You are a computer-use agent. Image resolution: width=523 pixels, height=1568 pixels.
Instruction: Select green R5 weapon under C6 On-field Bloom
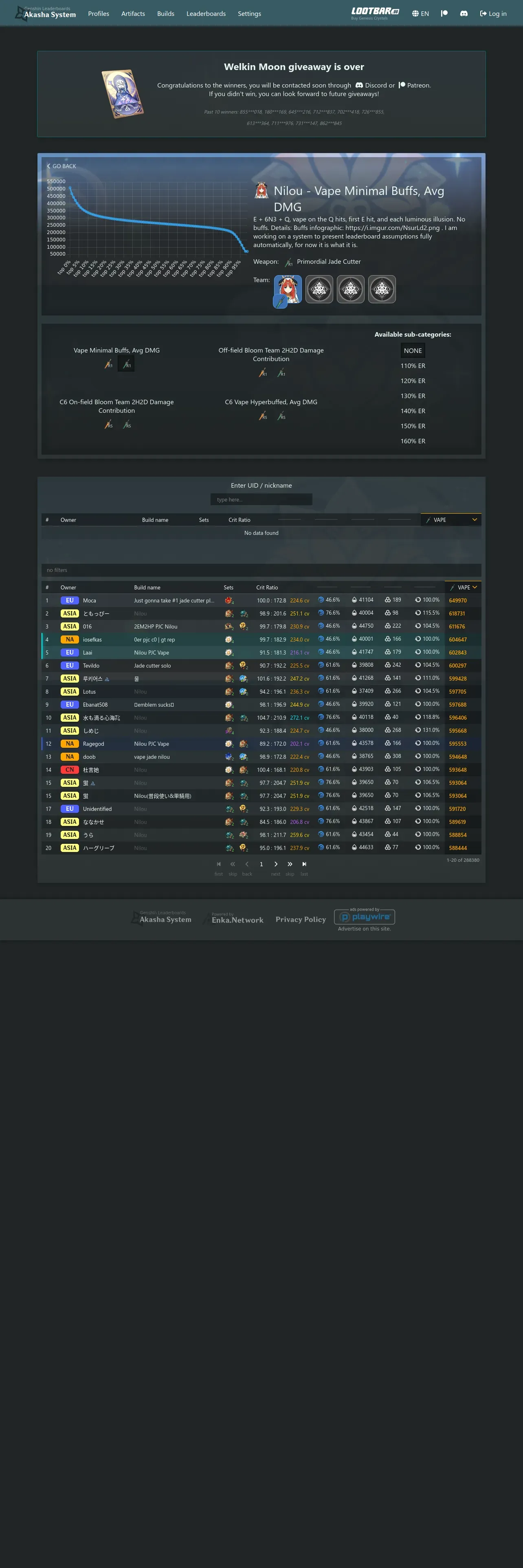click(126, 424)
